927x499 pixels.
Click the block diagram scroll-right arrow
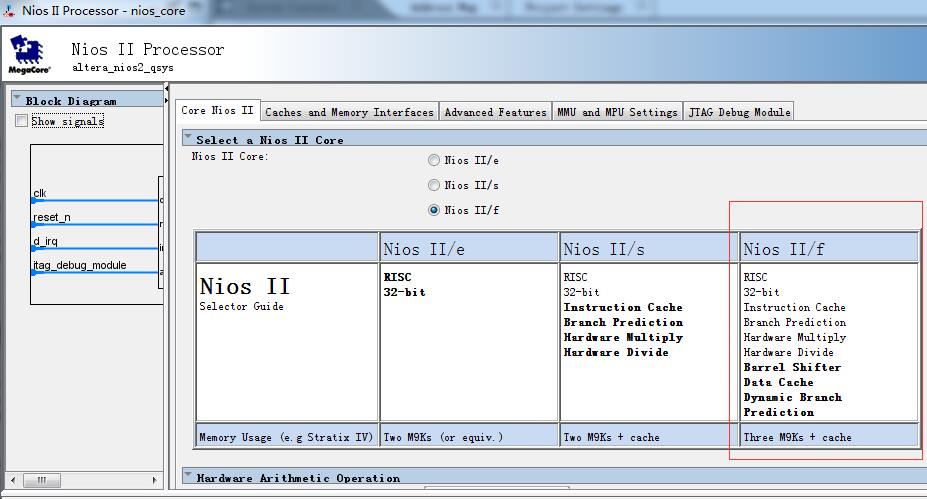pyautogui.click(x=155, y=480)
